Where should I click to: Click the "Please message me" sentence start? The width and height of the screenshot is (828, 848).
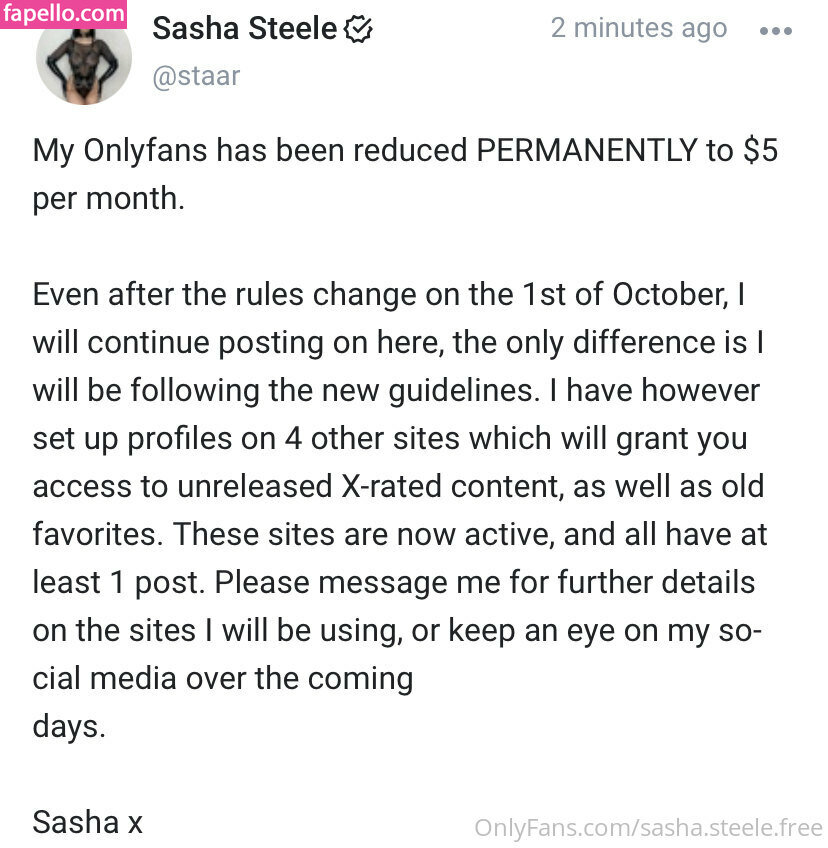click(x=330, y=582)
